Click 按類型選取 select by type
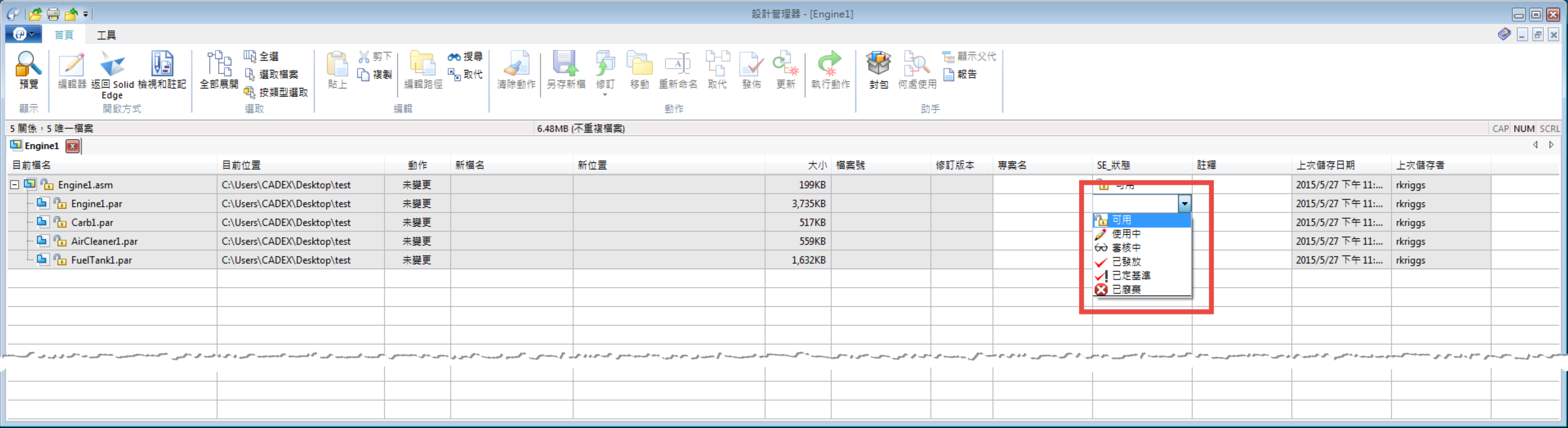The height and width of the screenshot is (428, 1568). [276, 92]
